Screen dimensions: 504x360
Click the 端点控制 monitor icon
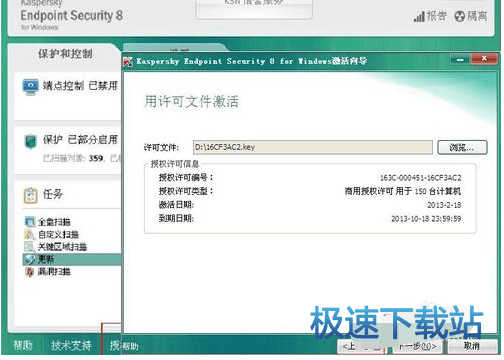tap(31, 87)
